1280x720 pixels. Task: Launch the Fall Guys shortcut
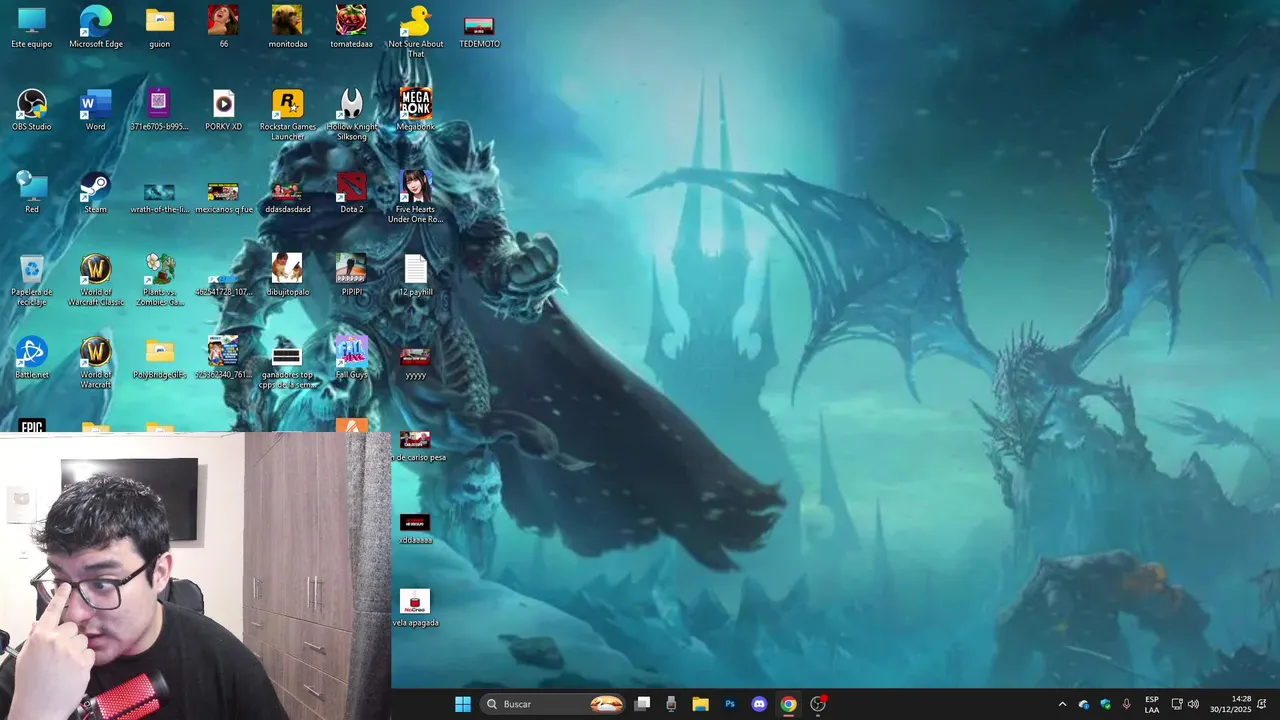351,358
